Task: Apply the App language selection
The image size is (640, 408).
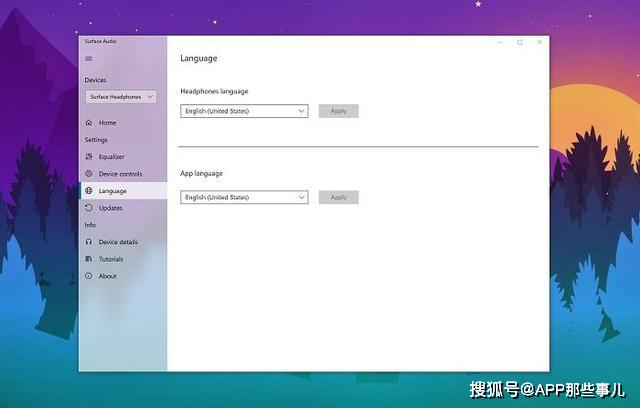Action: coord(339,197)
